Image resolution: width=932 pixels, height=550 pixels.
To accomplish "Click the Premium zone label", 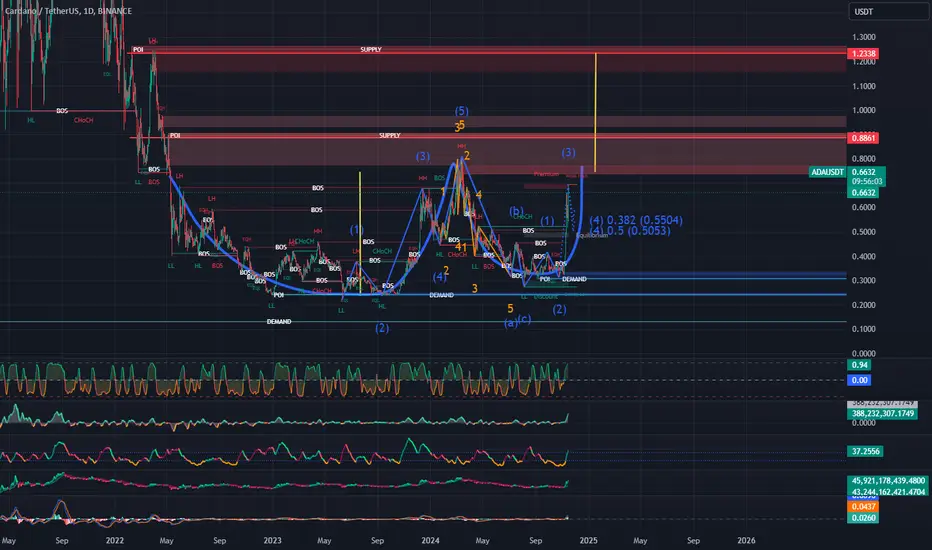I will 546,174.
